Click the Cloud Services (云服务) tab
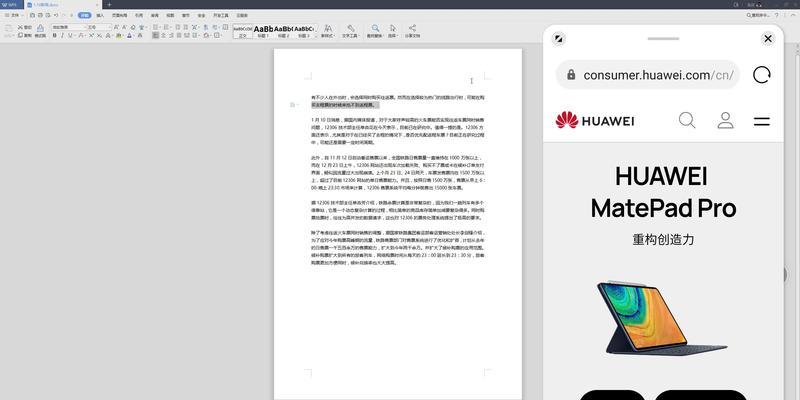This screenshot has height=400, width=800. (242, 15)
